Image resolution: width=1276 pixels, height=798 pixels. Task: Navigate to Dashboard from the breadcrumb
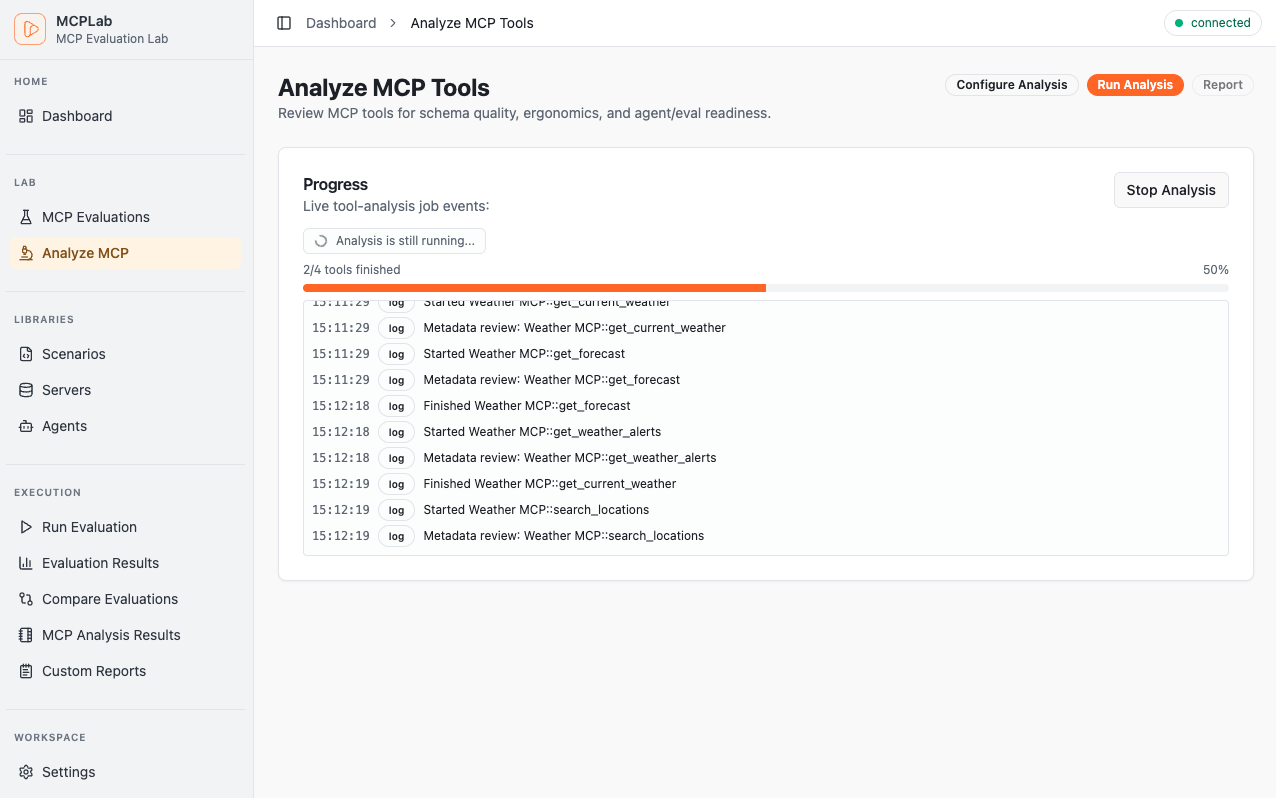(x=341, y=22)
